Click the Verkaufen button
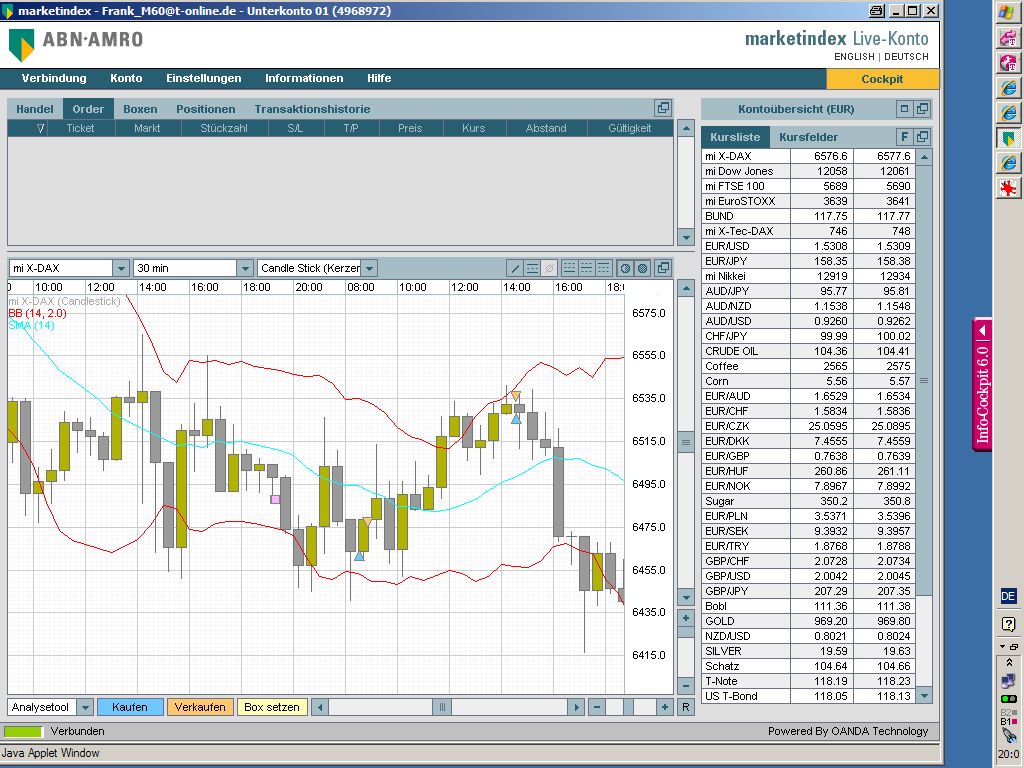Screen dimensions: 1024x768 [200, 707]
